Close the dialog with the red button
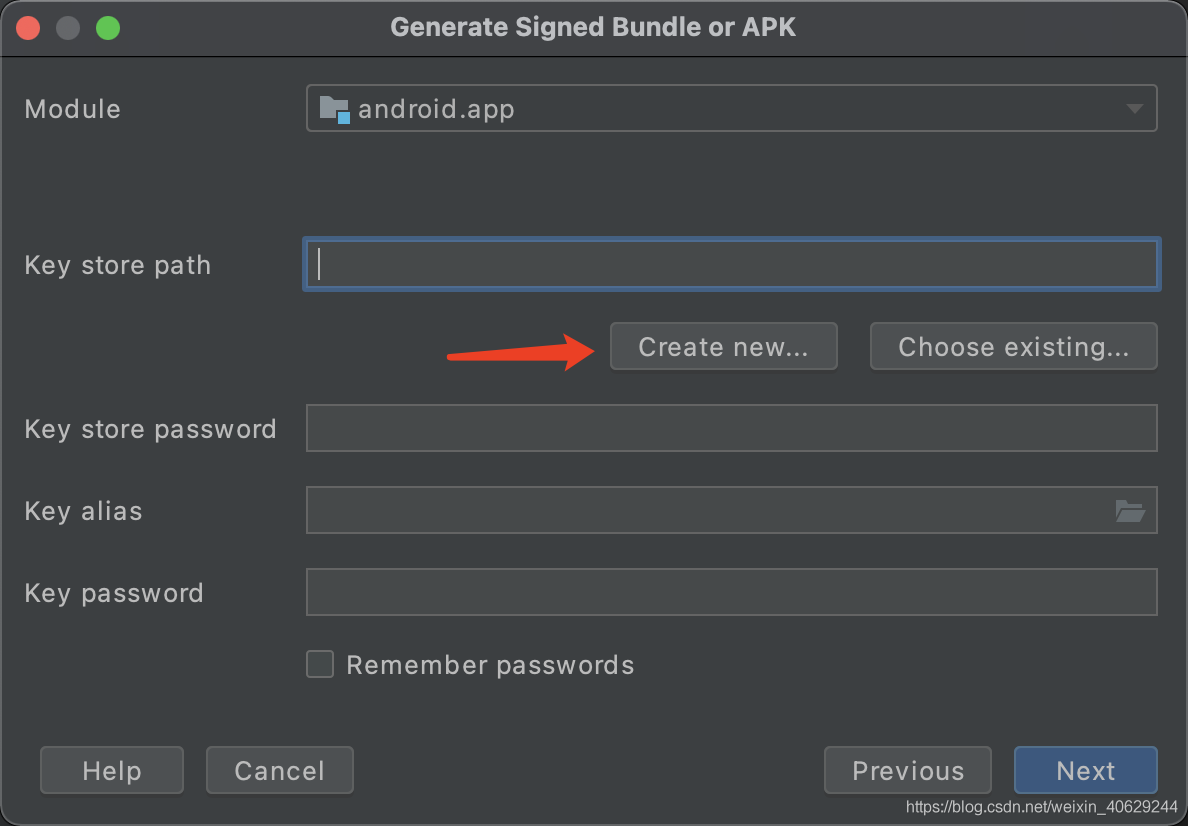 28,28
